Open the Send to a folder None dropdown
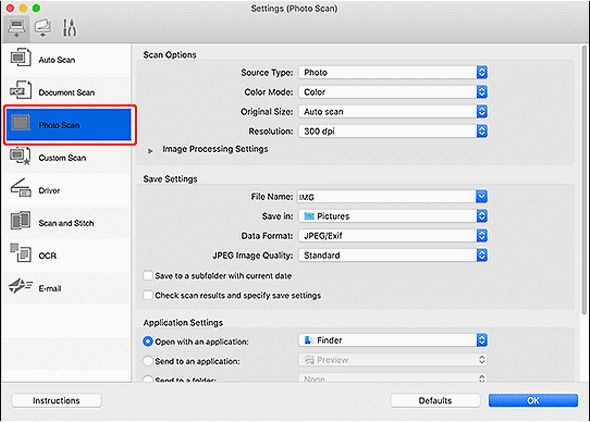 pos(393,378)
